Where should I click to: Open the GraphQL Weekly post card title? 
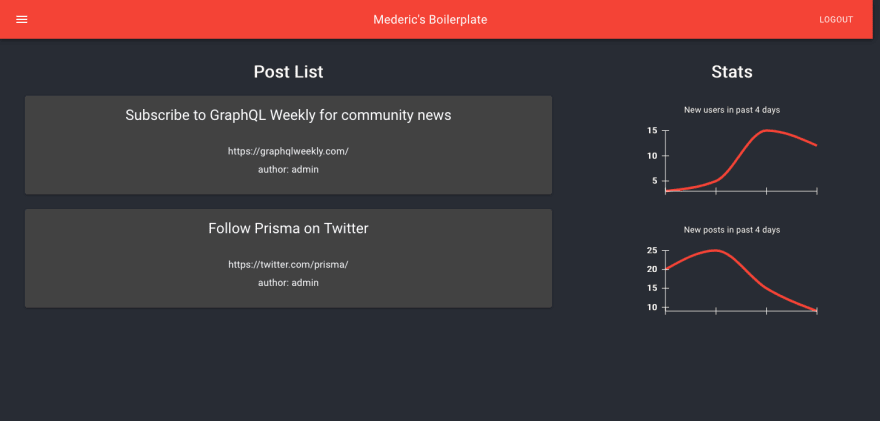tap(288, 115)
